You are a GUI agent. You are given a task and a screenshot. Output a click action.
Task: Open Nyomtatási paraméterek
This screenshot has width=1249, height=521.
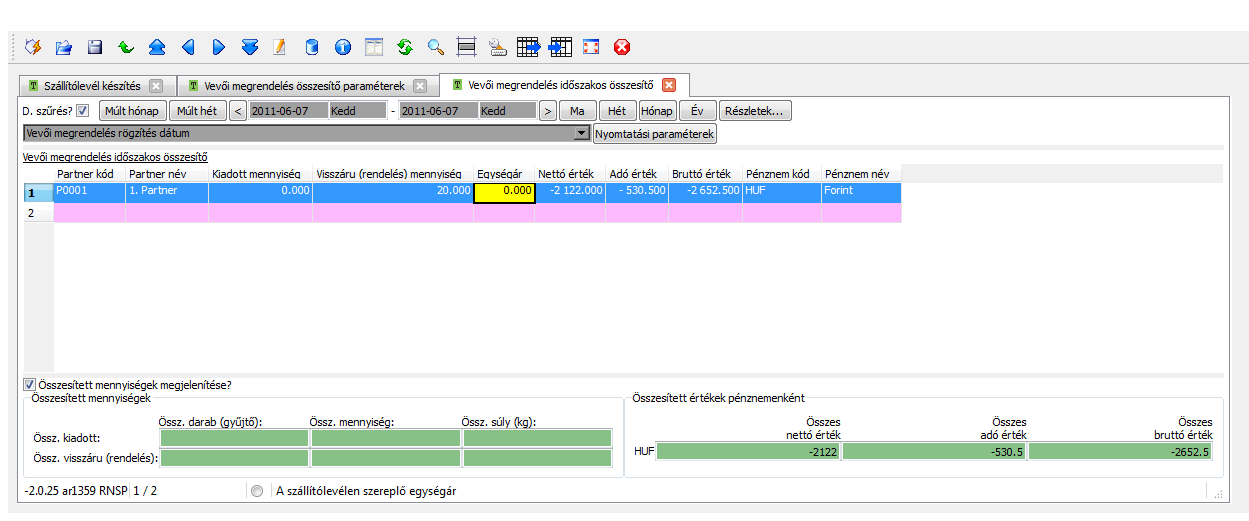pyautogui.click(x=655, y=133)
